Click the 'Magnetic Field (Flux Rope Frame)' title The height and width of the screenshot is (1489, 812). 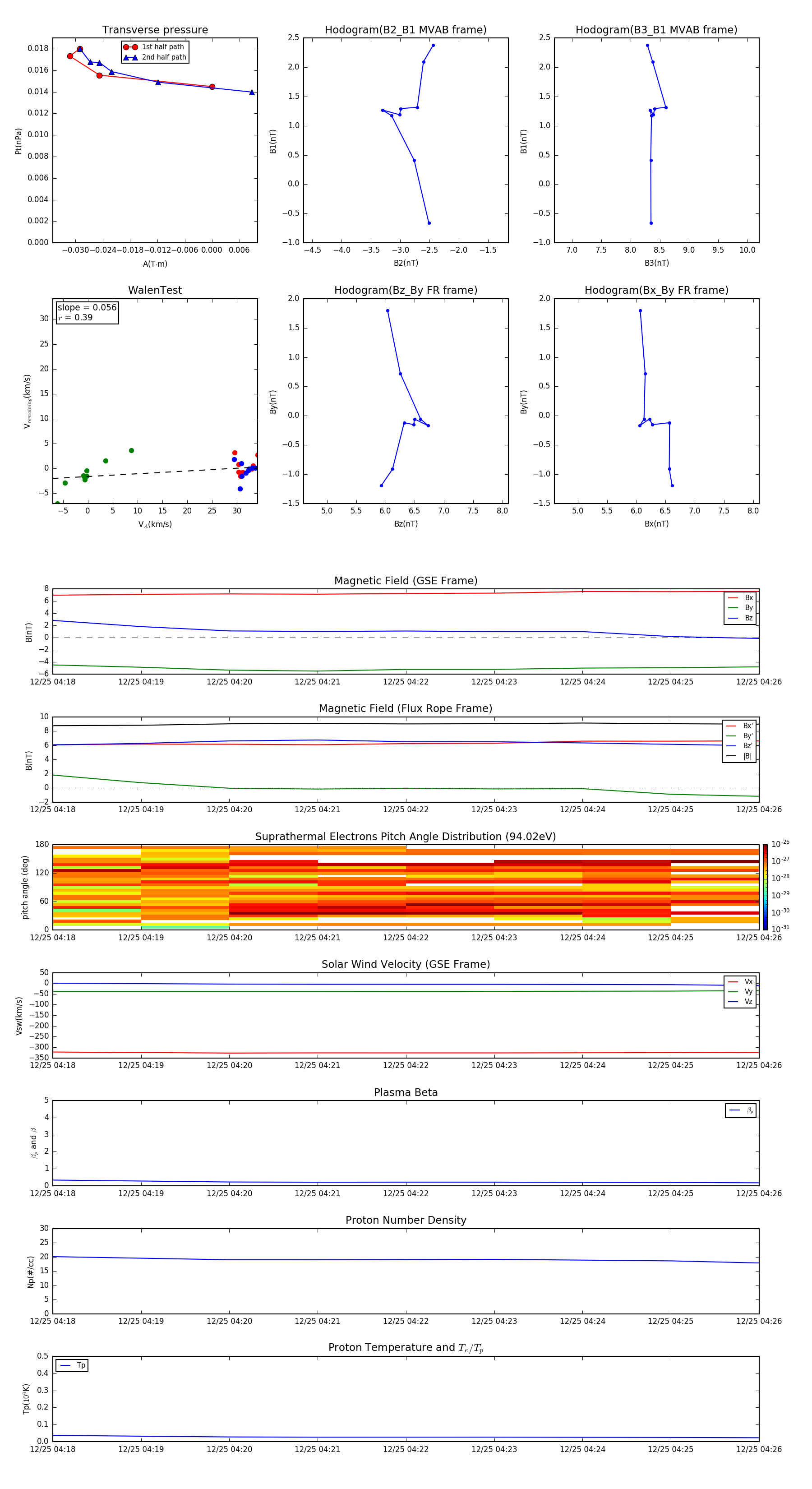tap(406, 709)
